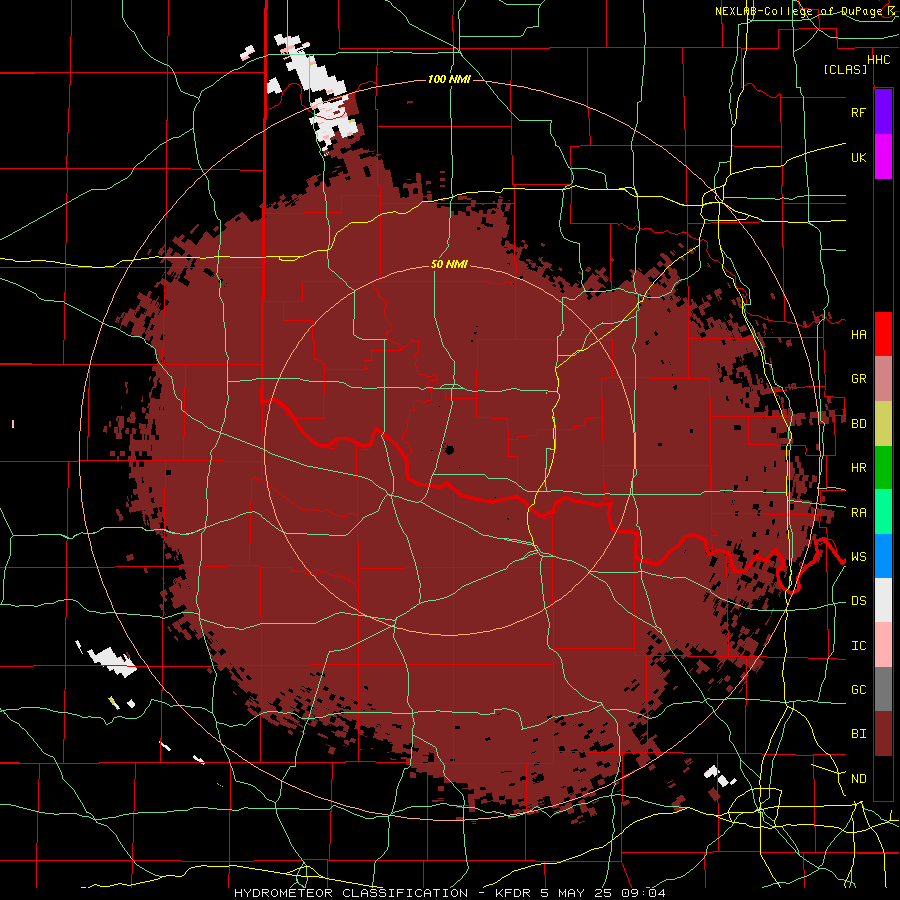This screenshot has height=900, width=900.
Task: Click the ND black legend swatch
Action: [x=883, y=778]
